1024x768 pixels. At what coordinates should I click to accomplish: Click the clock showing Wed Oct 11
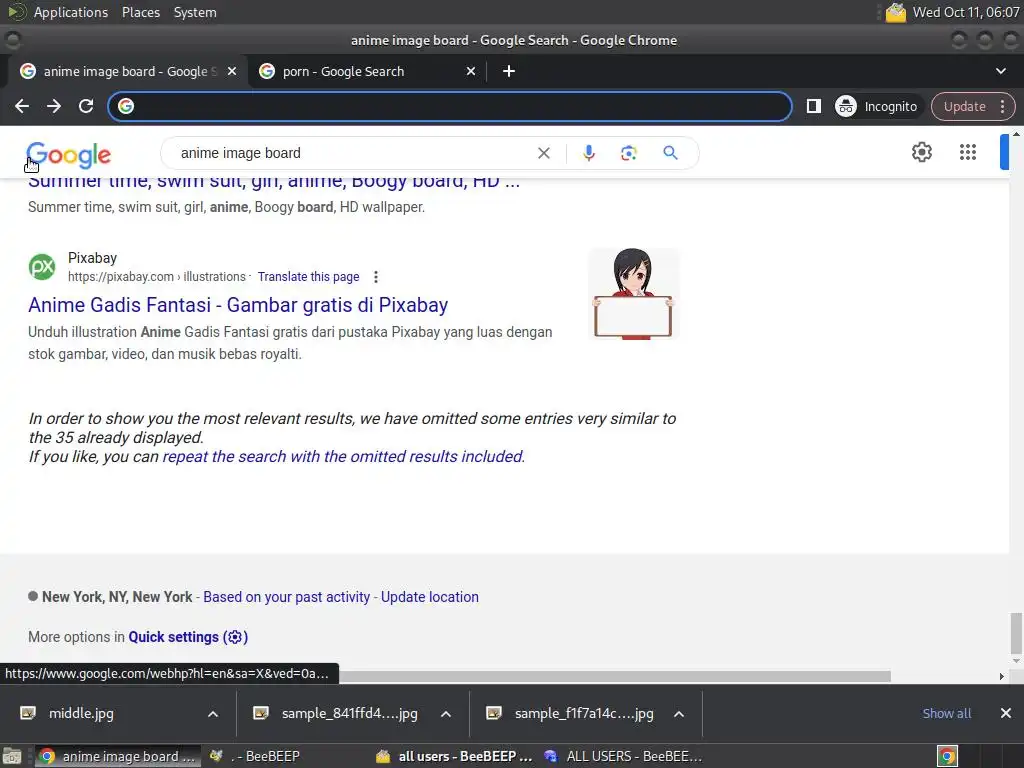965,12
